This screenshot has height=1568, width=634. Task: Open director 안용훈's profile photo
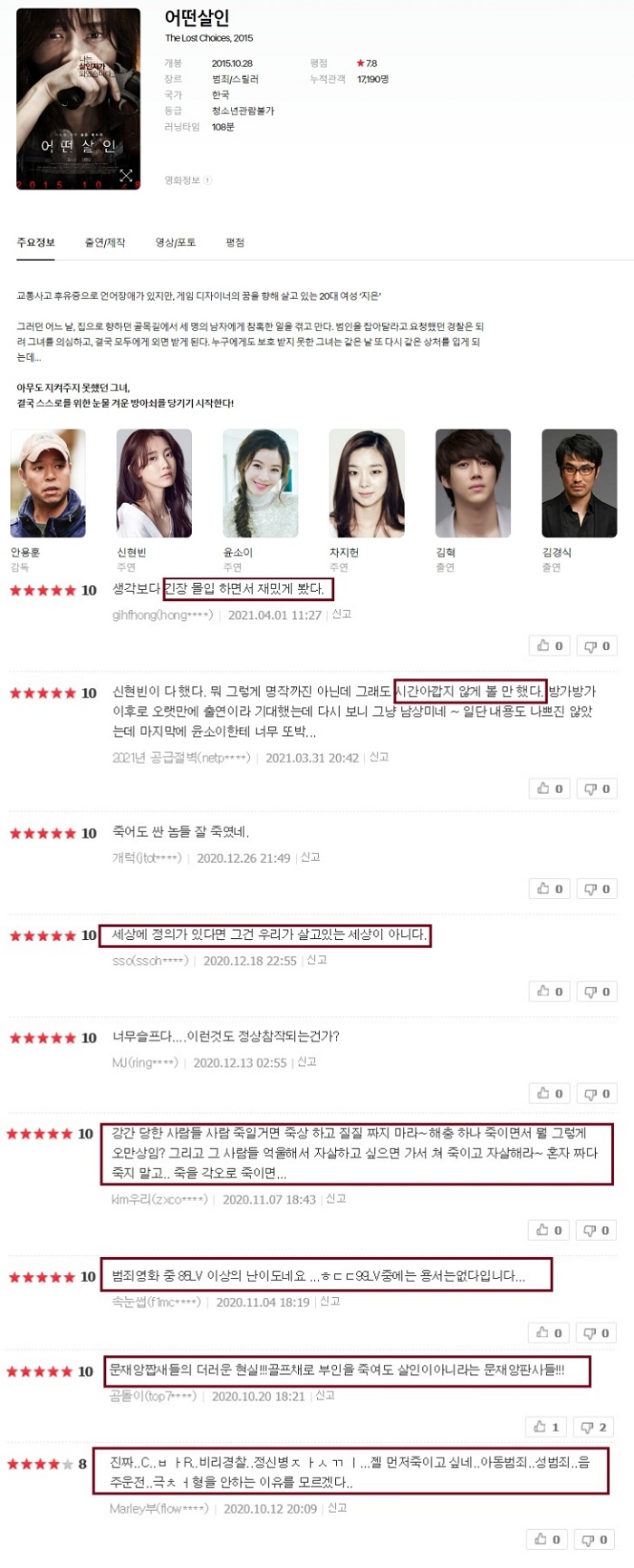[48, 484]
